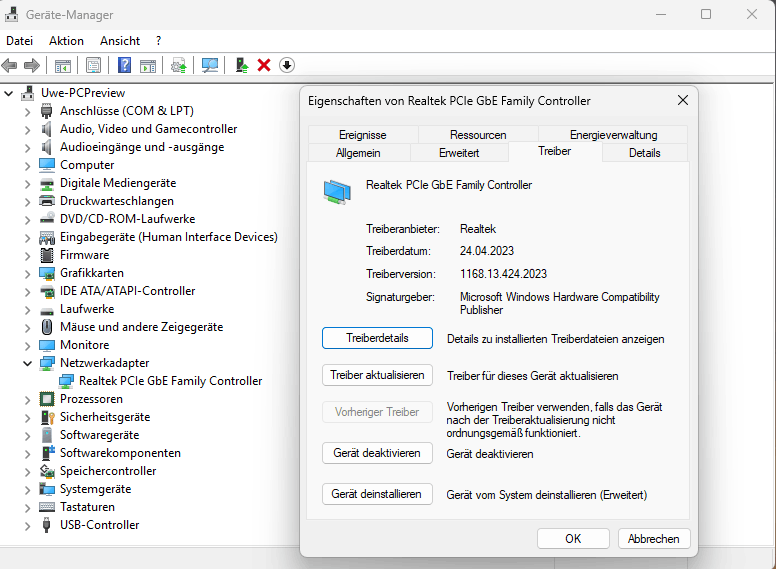The height and width of the screenshot is (569, 776).
Task: Select the Treiber tab
Action: coord(555,151)
